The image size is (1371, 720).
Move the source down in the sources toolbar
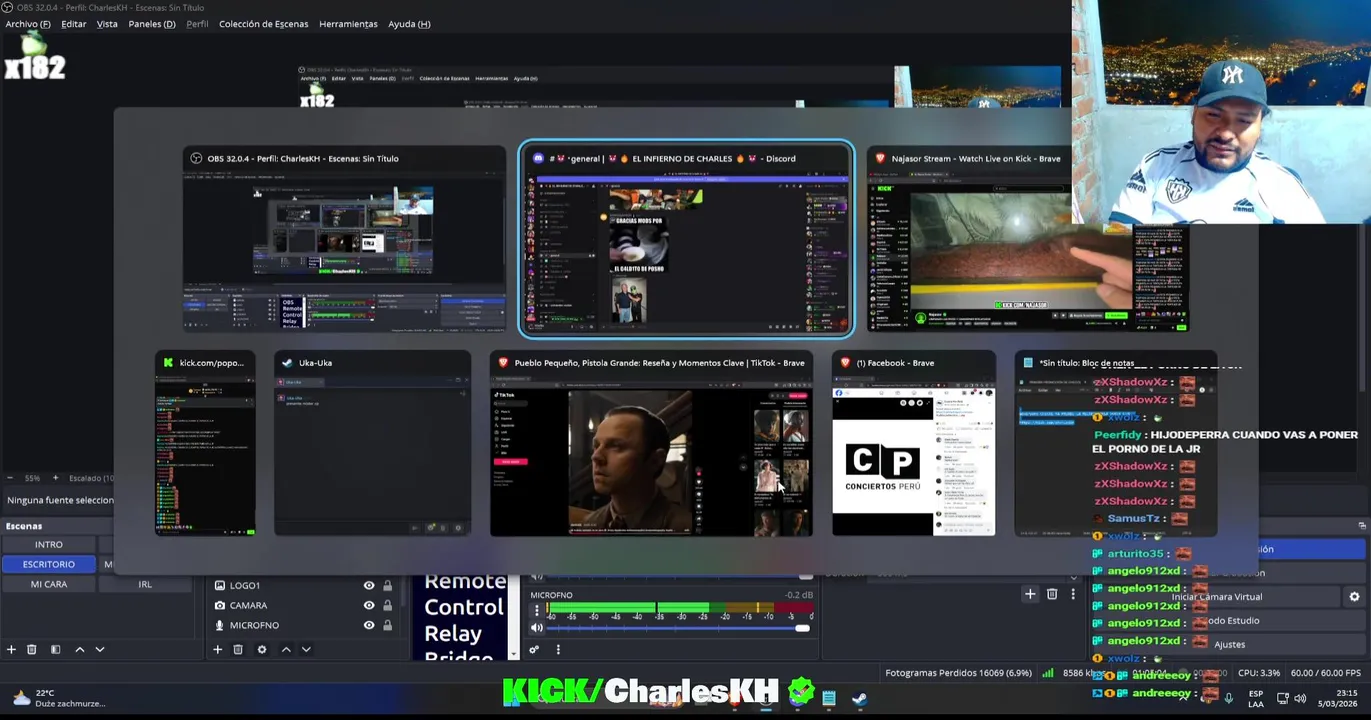pyautogui.click(x=306, y=649)
